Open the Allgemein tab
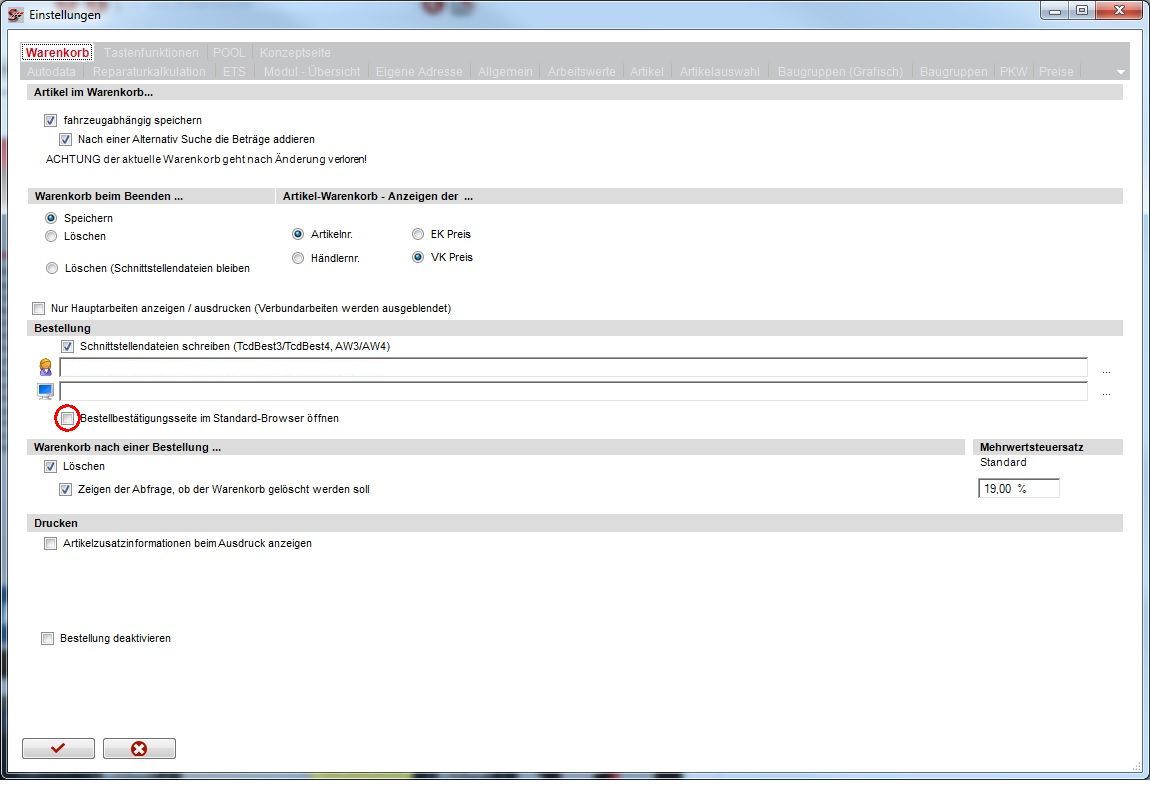This screenshot has height=795, width=1150. click(x=505, y=72)
